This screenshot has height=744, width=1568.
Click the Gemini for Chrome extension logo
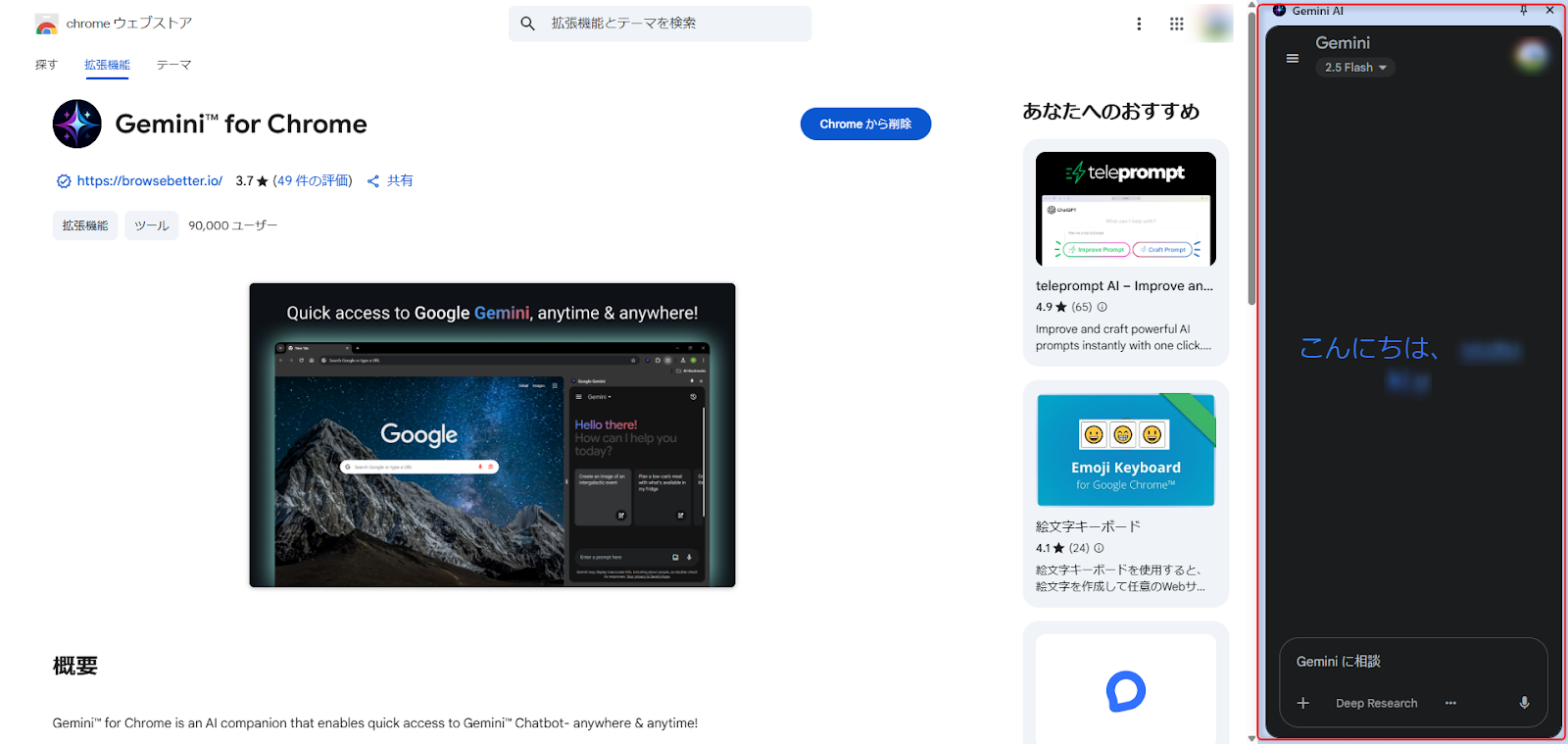click(x=77, y=124)
